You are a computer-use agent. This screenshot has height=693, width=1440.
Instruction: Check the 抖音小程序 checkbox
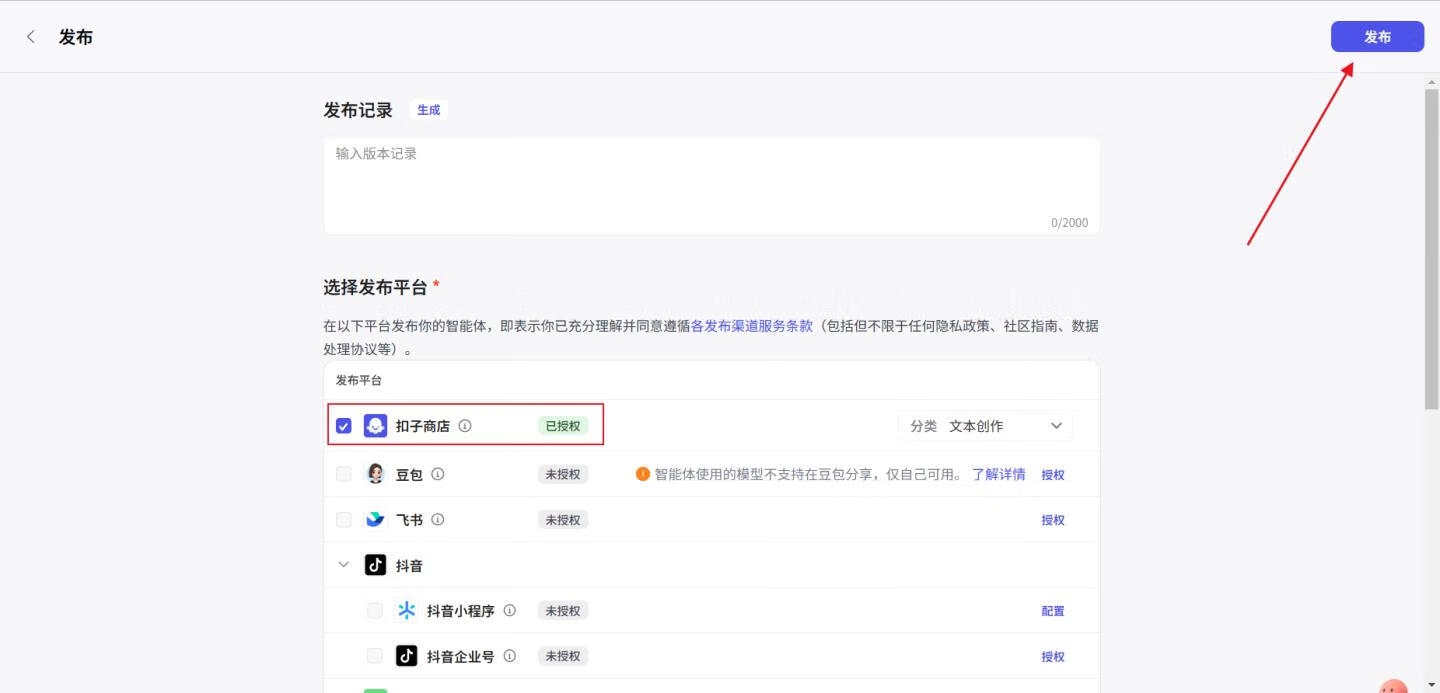pos(375,610)
